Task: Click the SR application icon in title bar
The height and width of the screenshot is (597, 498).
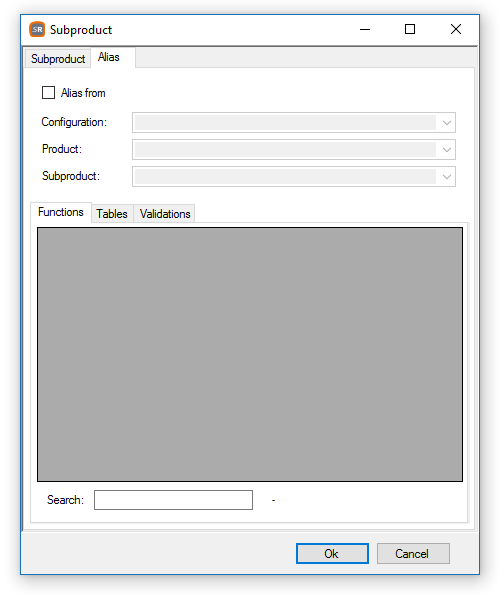Action: coord(37,29)
